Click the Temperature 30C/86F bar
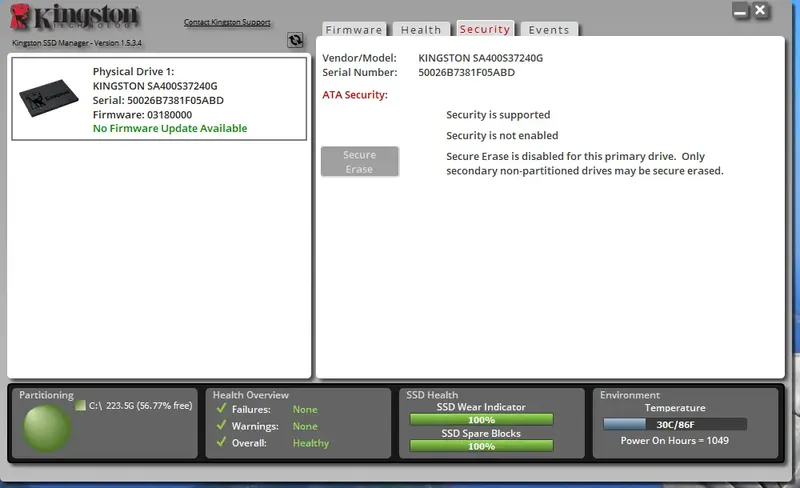Viewport: 800px width, 488px height. click(675, 424)
